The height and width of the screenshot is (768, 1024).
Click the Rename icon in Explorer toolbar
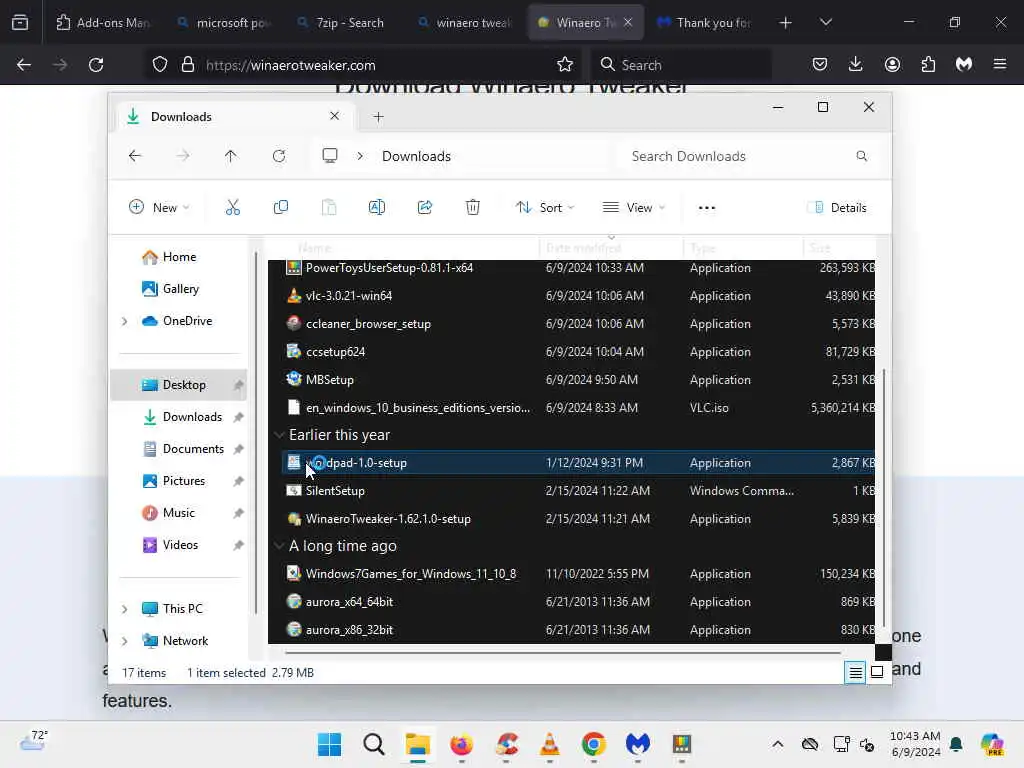pos(377,208)
